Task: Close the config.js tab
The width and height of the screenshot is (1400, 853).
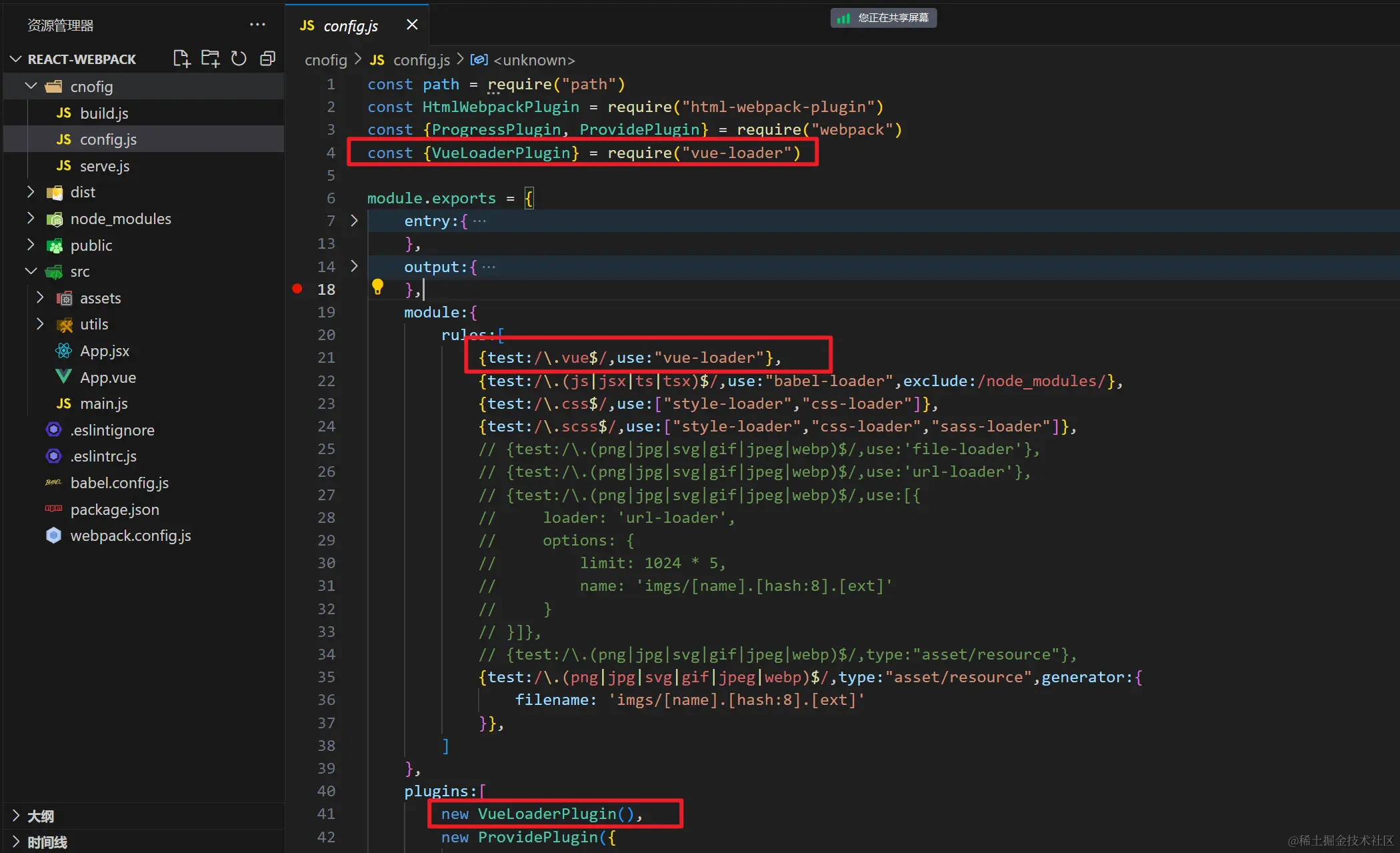Action: pos(412,25)
